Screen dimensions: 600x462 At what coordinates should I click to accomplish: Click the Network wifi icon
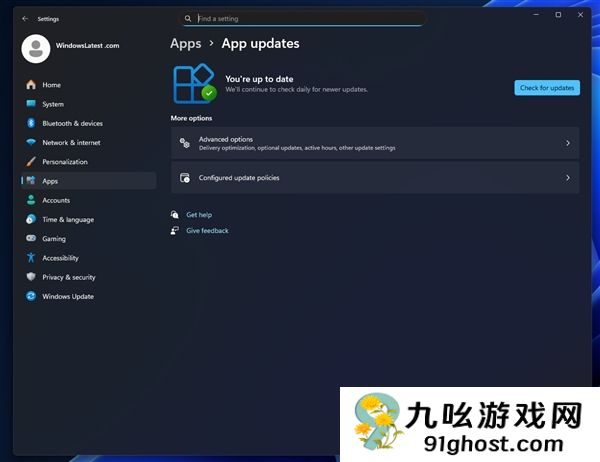[31, 142]
